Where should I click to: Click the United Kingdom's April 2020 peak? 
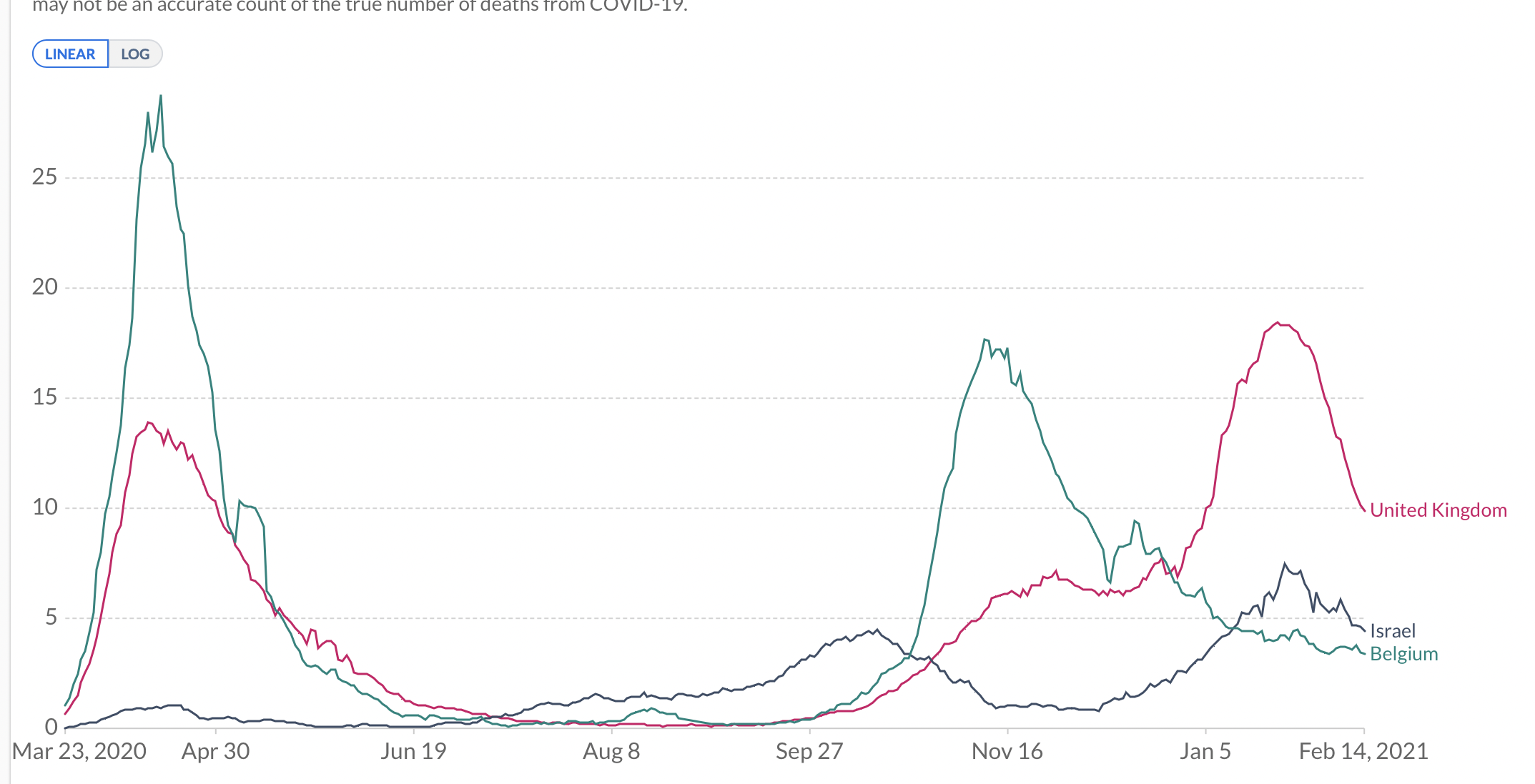click(x=148, y=423)
